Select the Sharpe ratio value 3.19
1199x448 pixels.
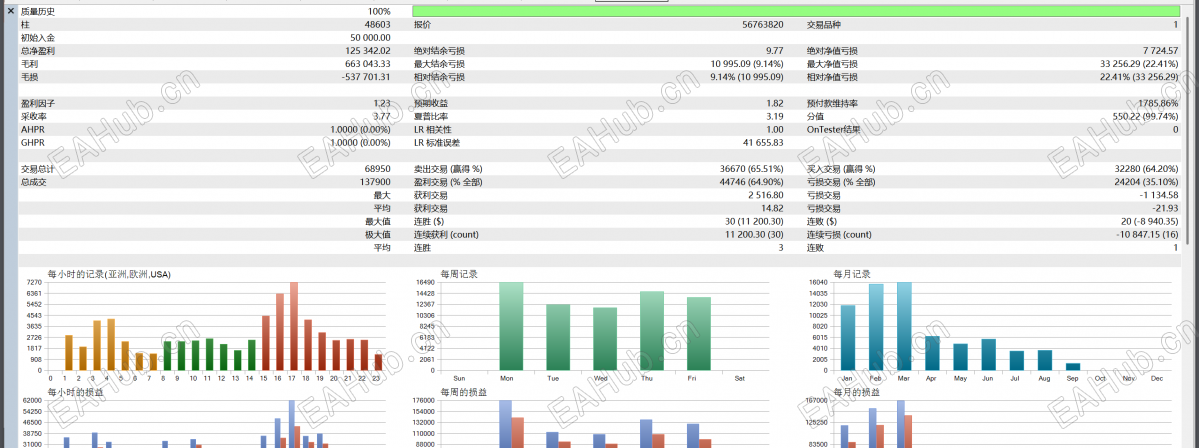[x=775, y=116]
